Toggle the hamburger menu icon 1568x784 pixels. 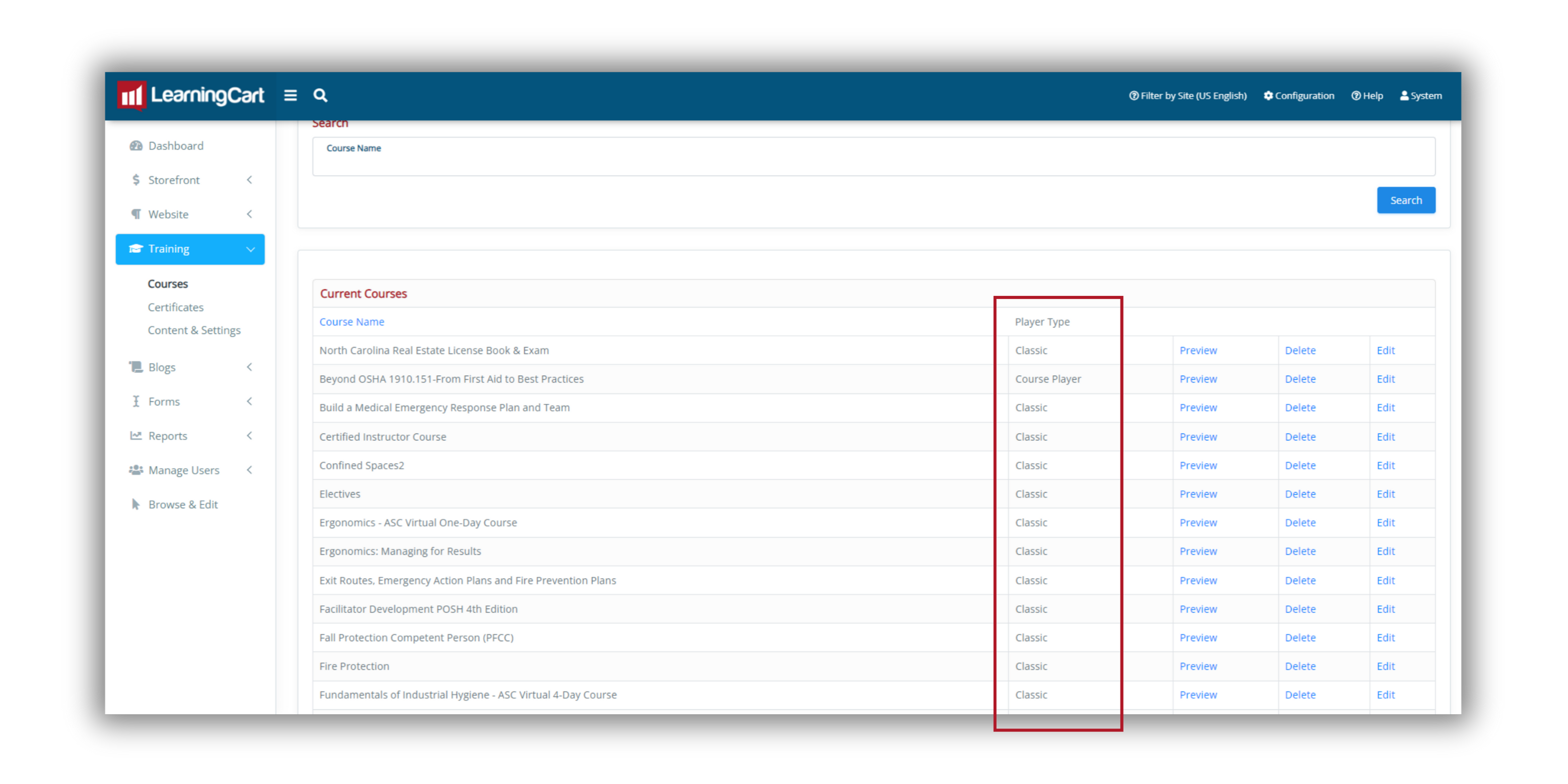tap(291, 95)
